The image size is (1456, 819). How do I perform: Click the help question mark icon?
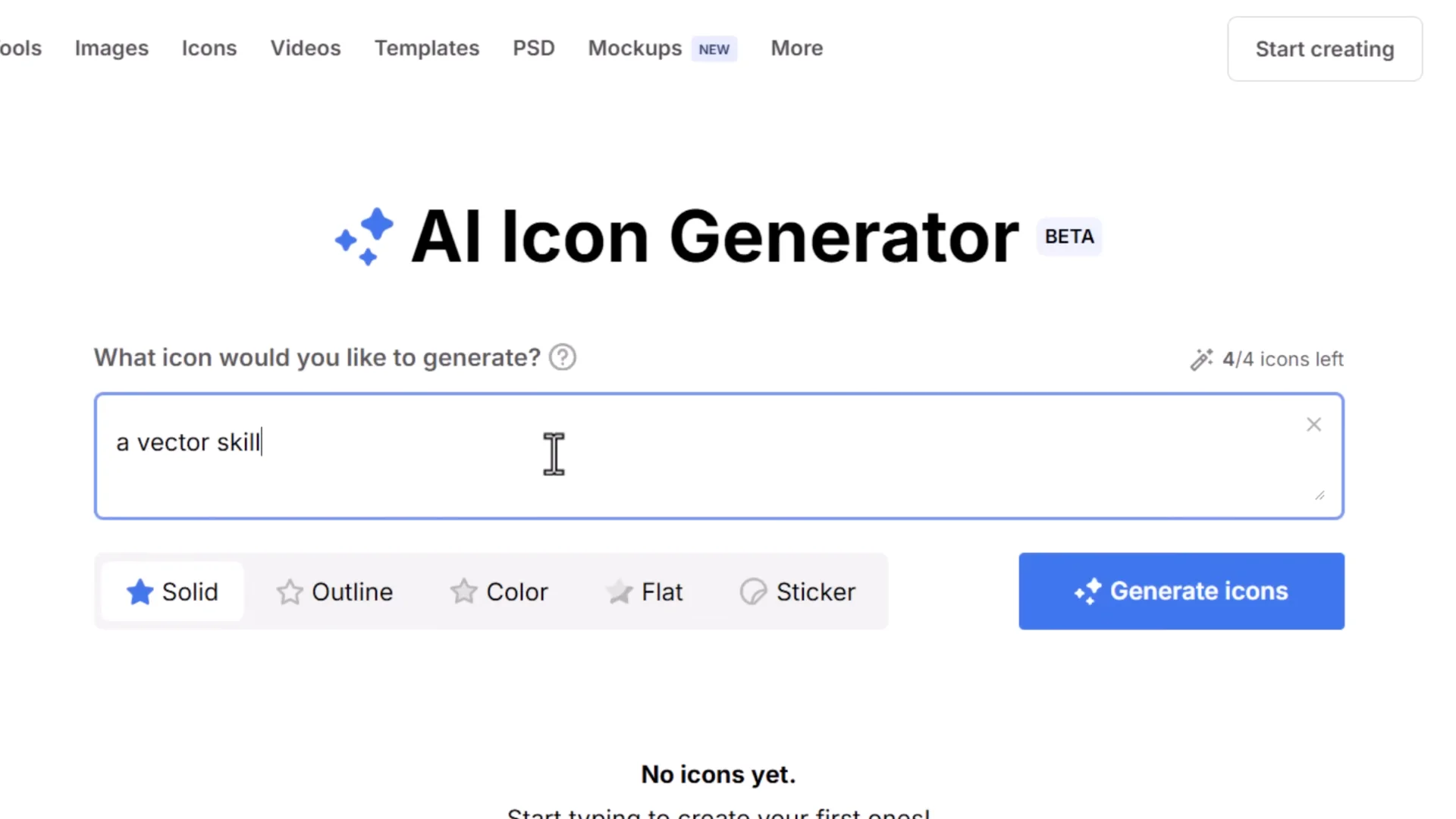pos(563,357)
